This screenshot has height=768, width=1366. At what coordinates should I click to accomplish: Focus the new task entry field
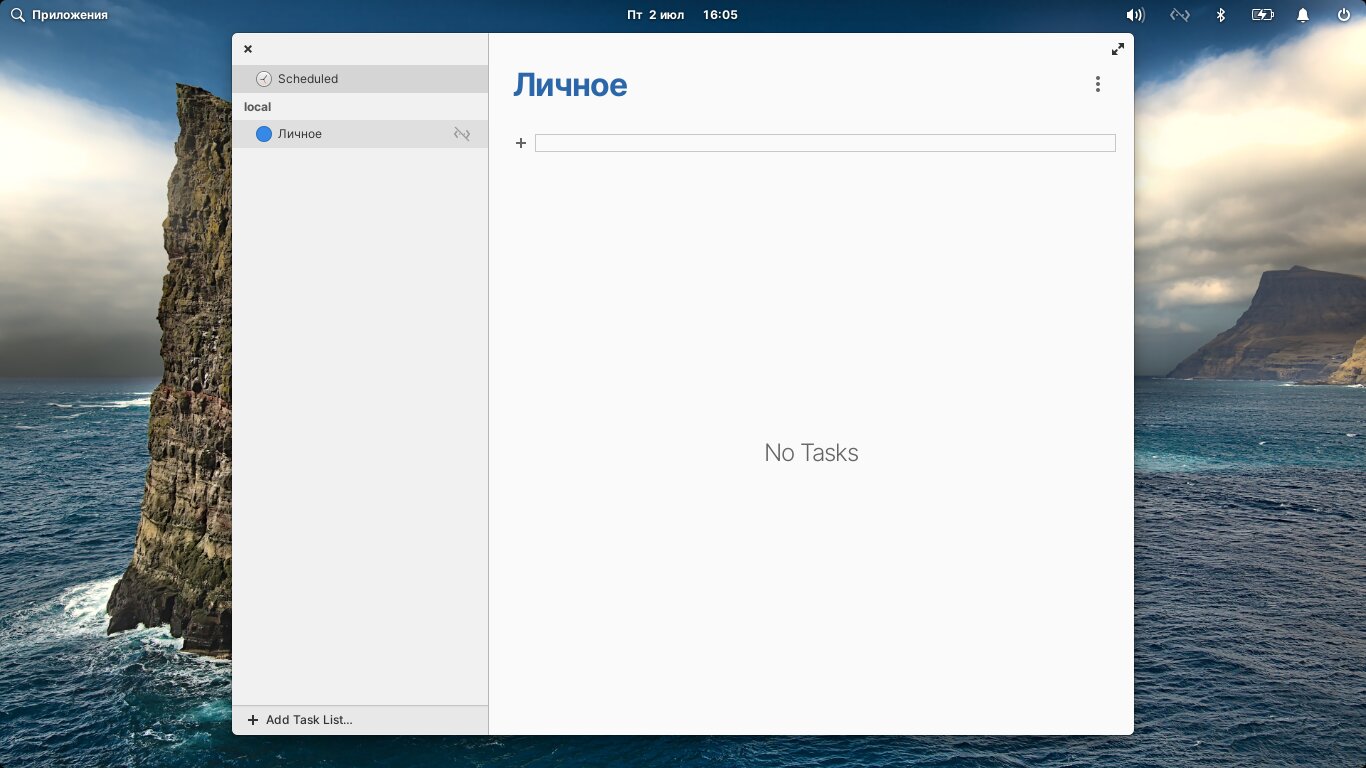824,143
